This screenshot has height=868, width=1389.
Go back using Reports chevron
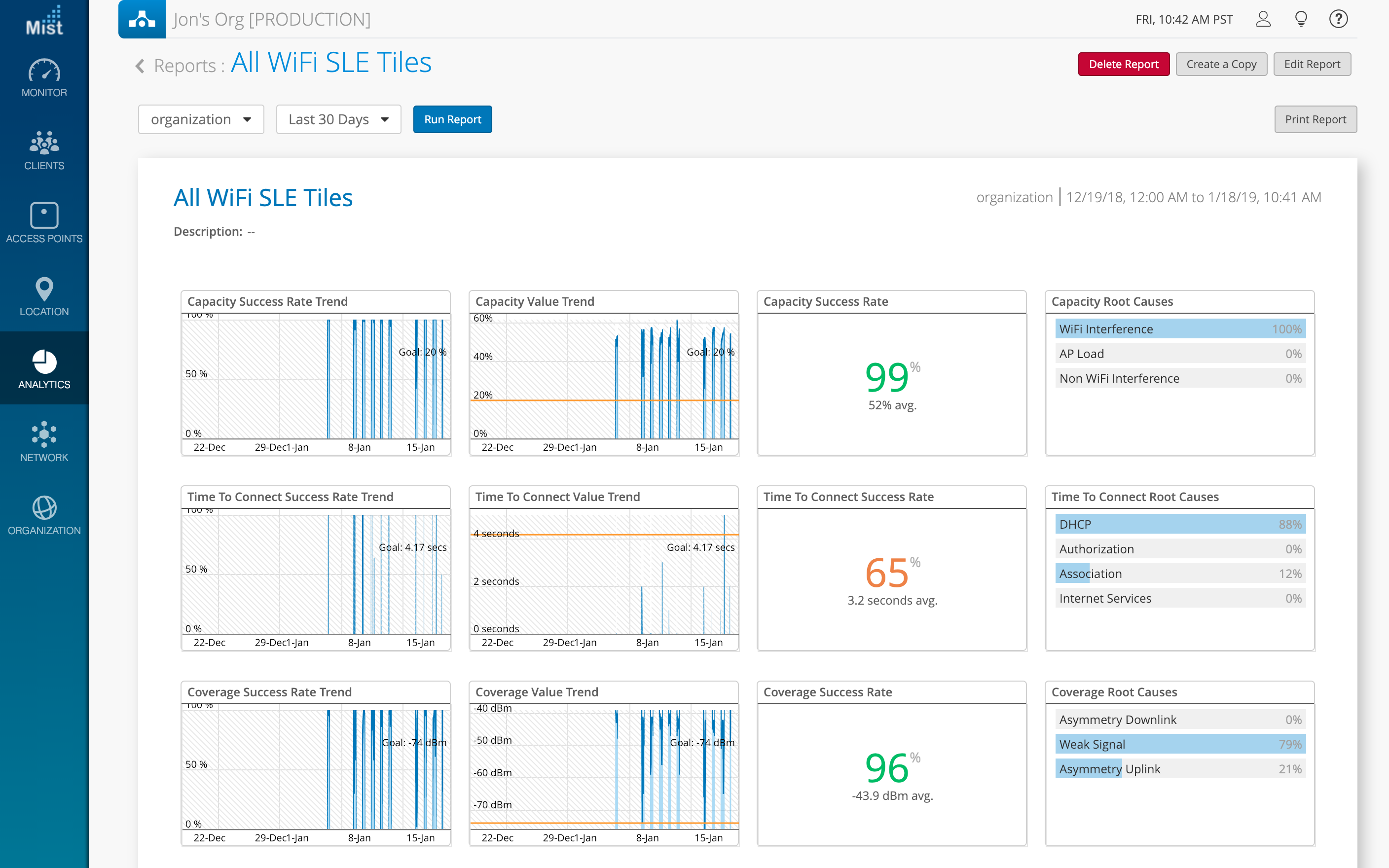tap(140, 66)
